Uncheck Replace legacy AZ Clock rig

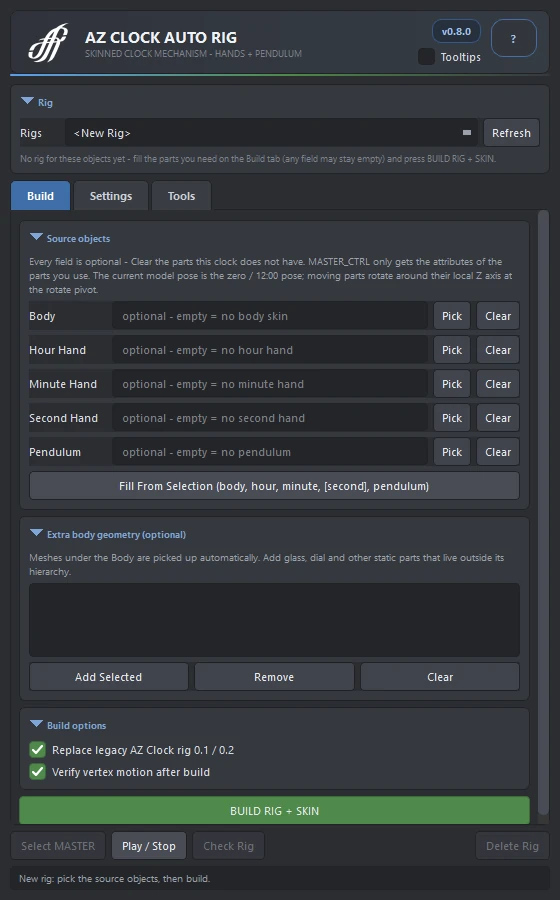pos(38,750)
